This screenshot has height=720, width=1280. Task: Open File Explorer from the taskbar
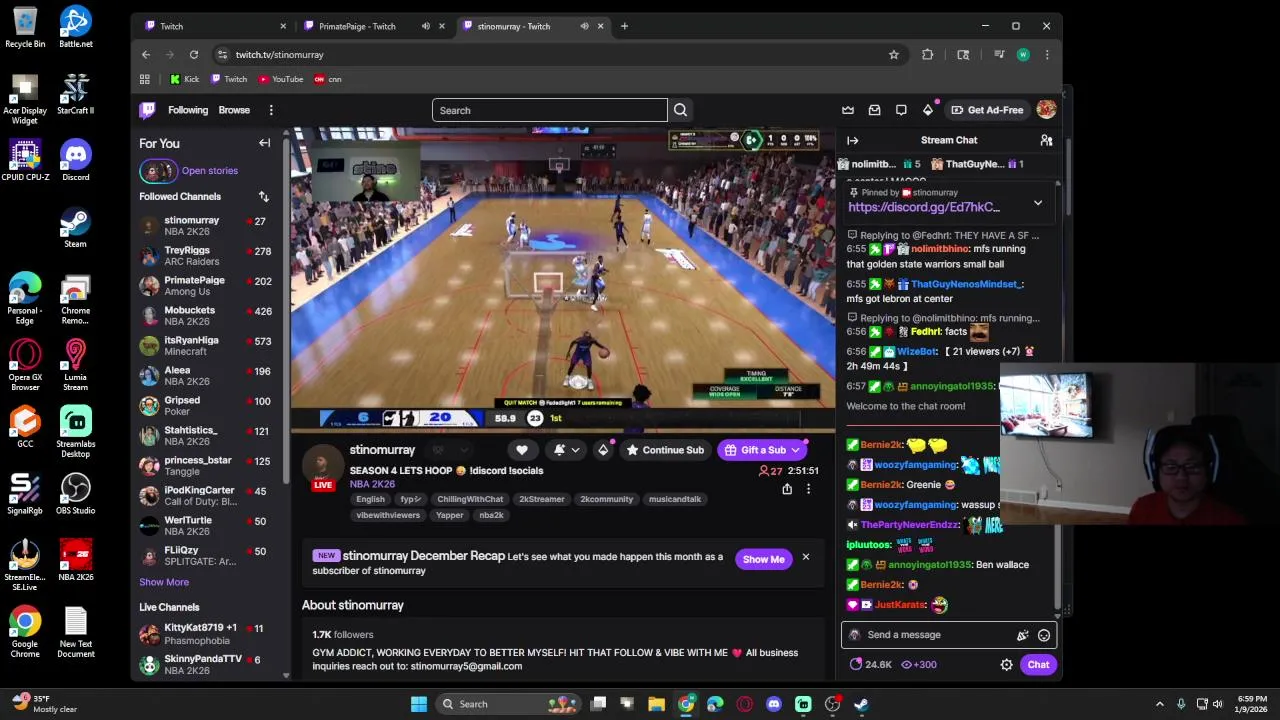pos(657,704)
